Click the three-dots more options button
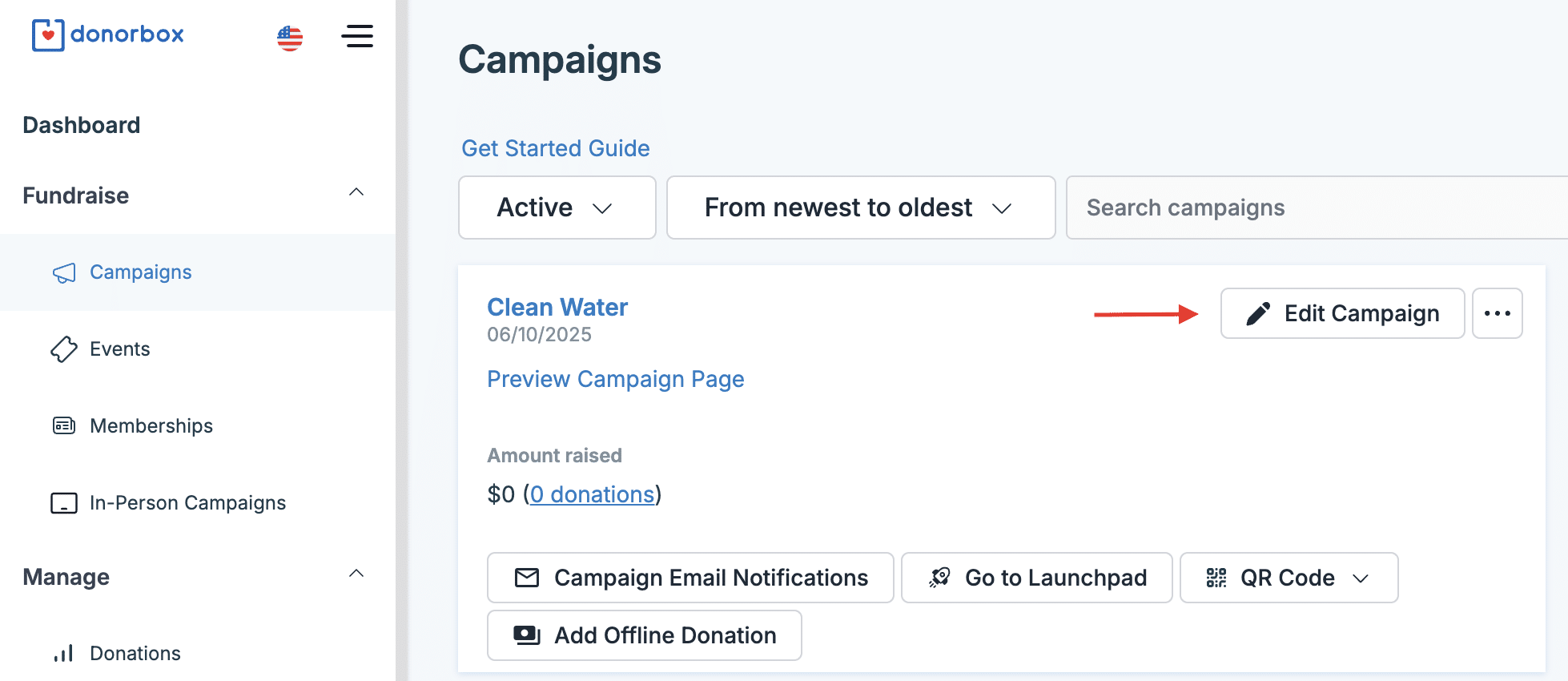Image resolution: width=1568 pixels, height=681 pixels. (1497, 313)
